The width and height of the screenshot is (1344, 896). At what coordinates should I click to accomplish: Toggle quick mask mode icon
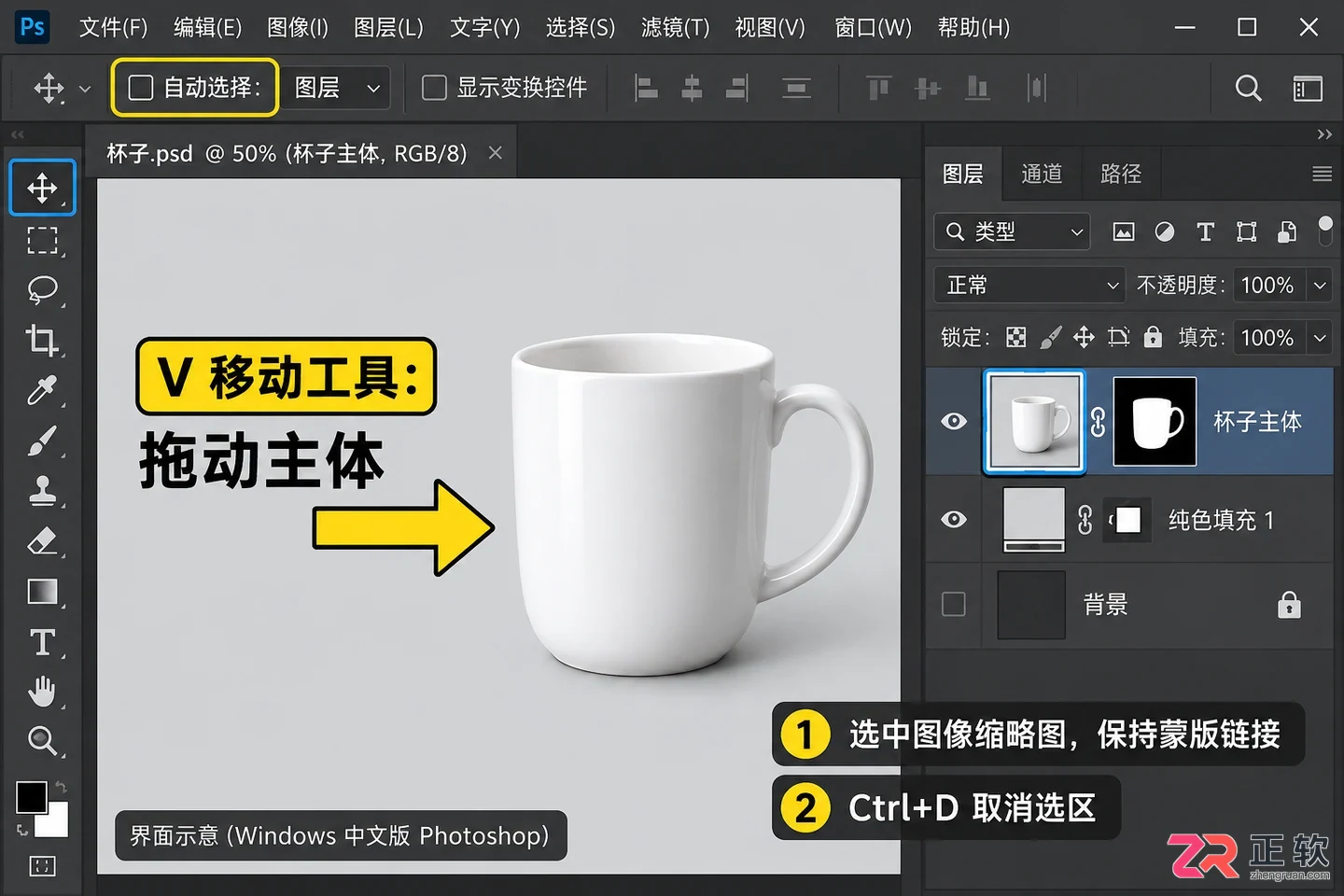(x=42, y=866)
